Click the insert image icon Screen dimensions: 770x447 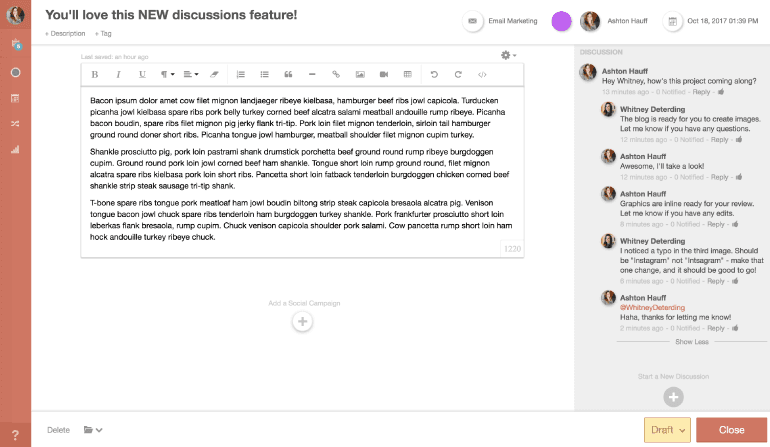[x=360, y=74]
